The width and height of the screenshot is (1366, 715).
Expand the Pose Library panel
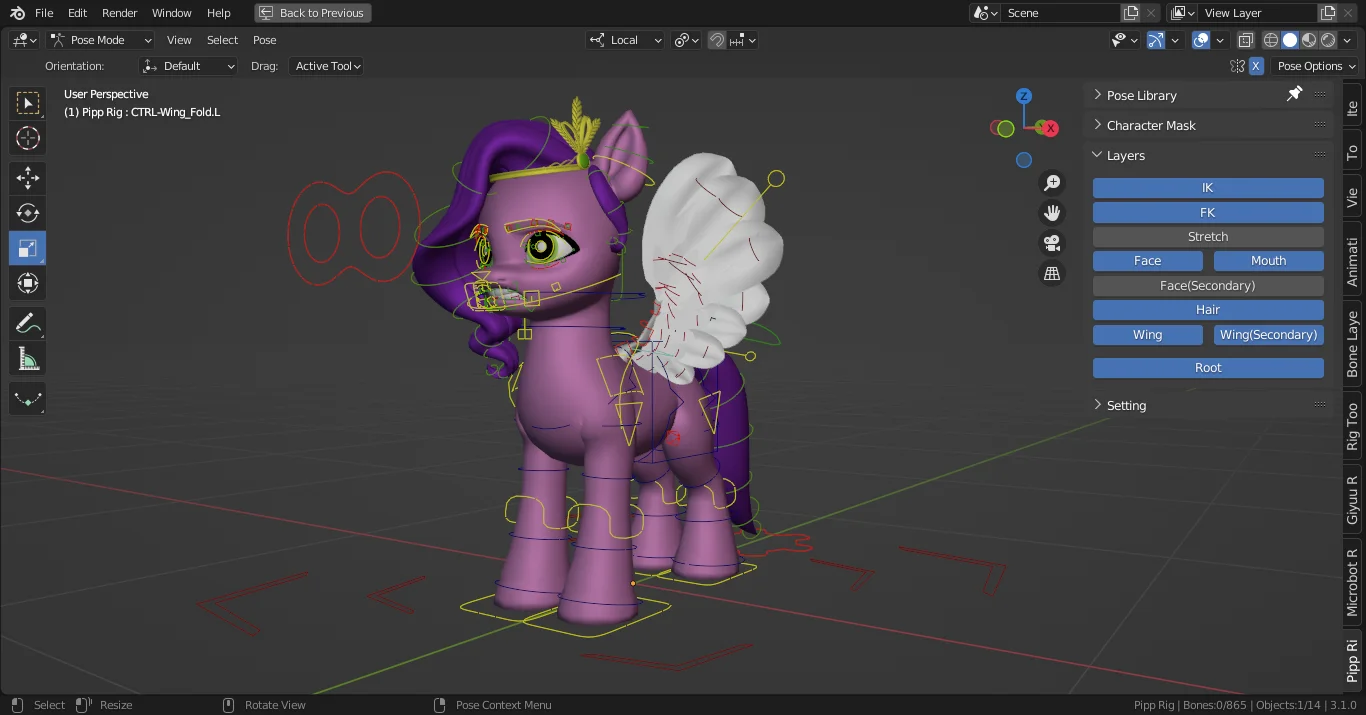tap(1140, 94)
